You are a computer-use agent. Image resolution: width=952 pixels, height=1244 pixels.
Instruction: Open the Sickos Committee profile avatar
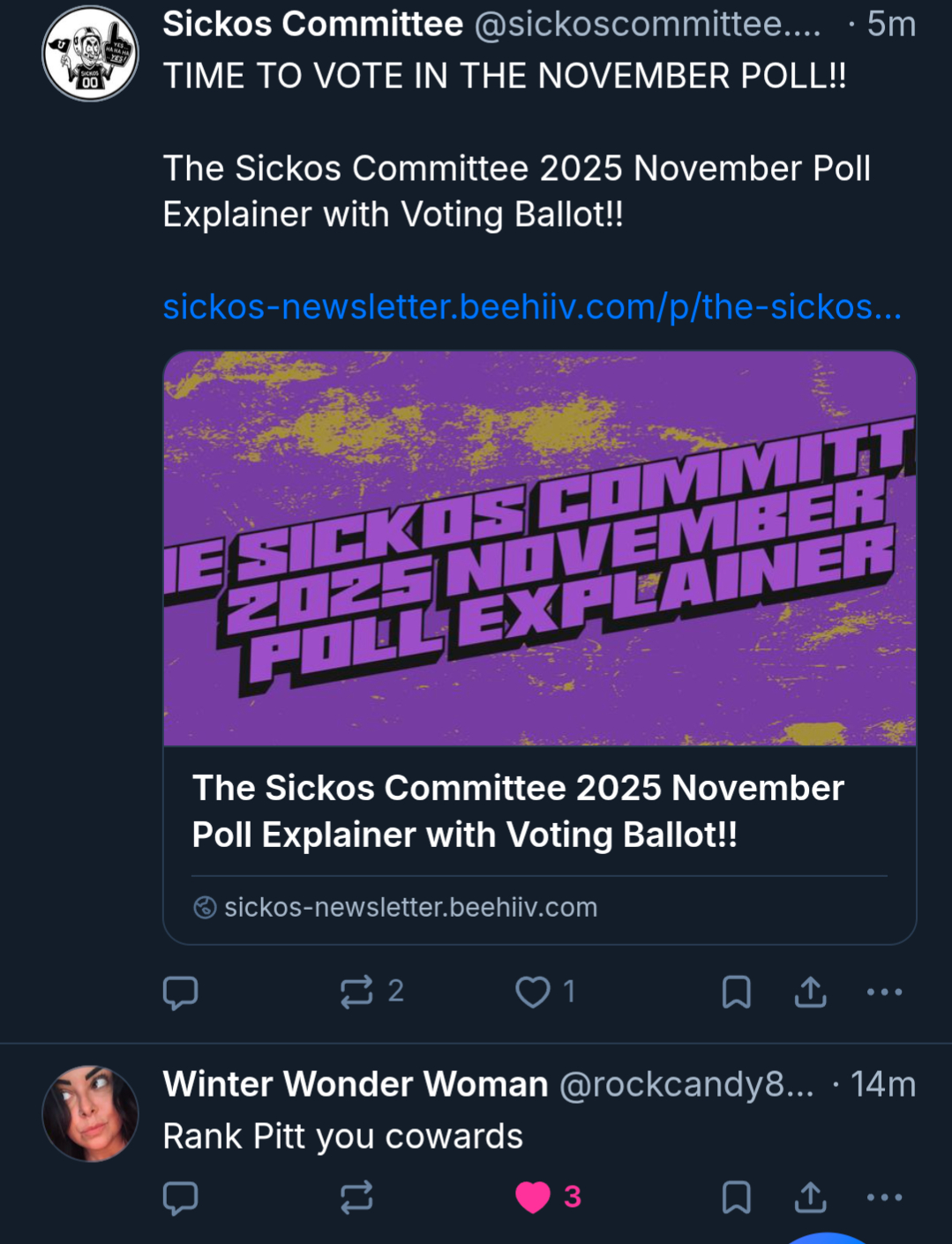(x=90, y=54)
